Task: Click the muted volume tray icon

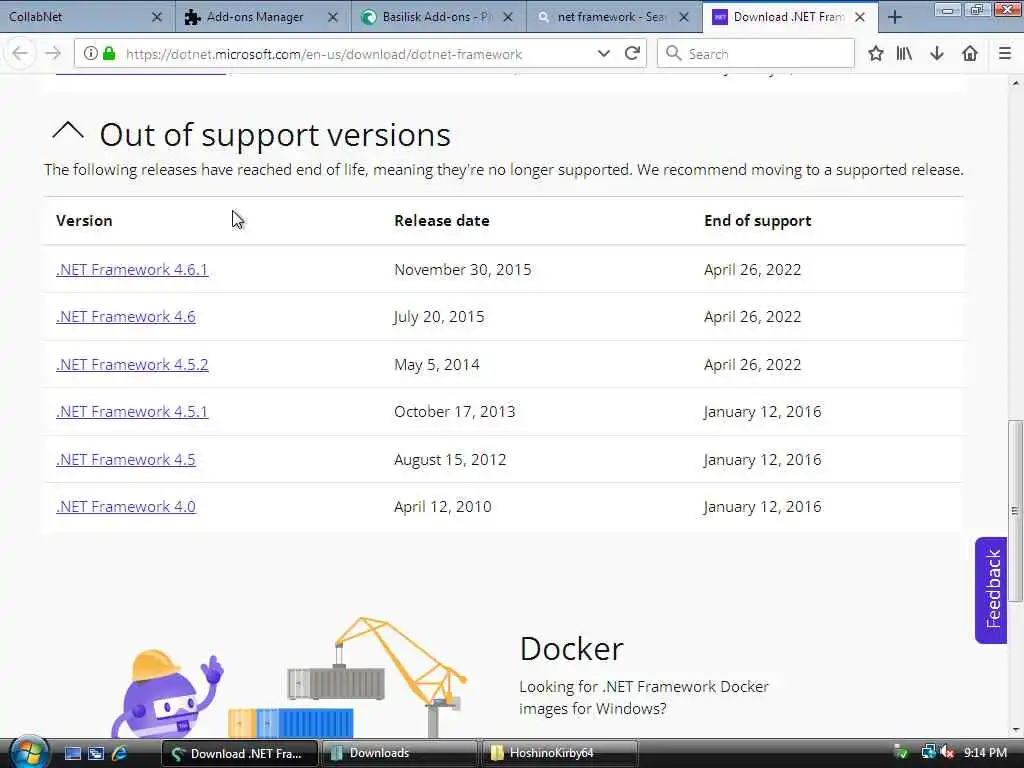Action: click(x=946, y=753)
